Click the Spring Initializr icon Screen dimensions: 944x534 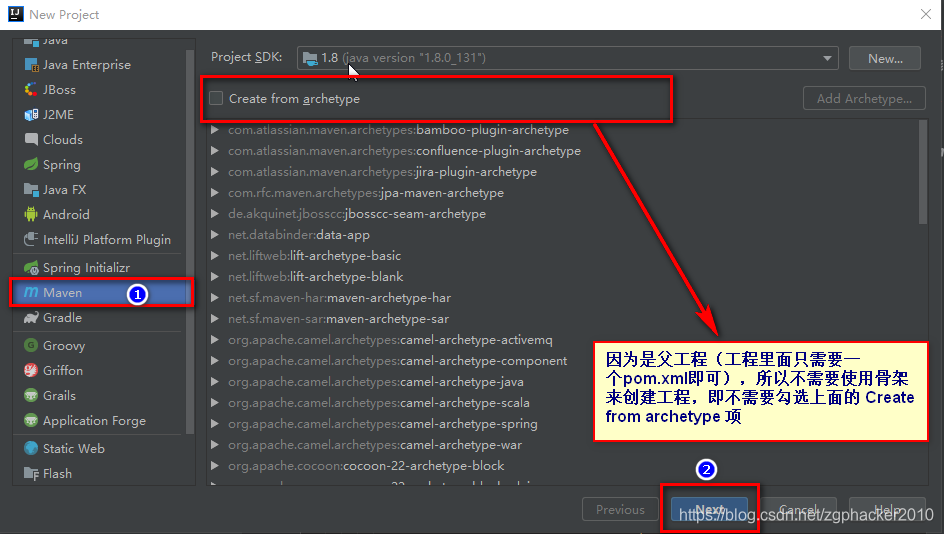click(31, 267)
